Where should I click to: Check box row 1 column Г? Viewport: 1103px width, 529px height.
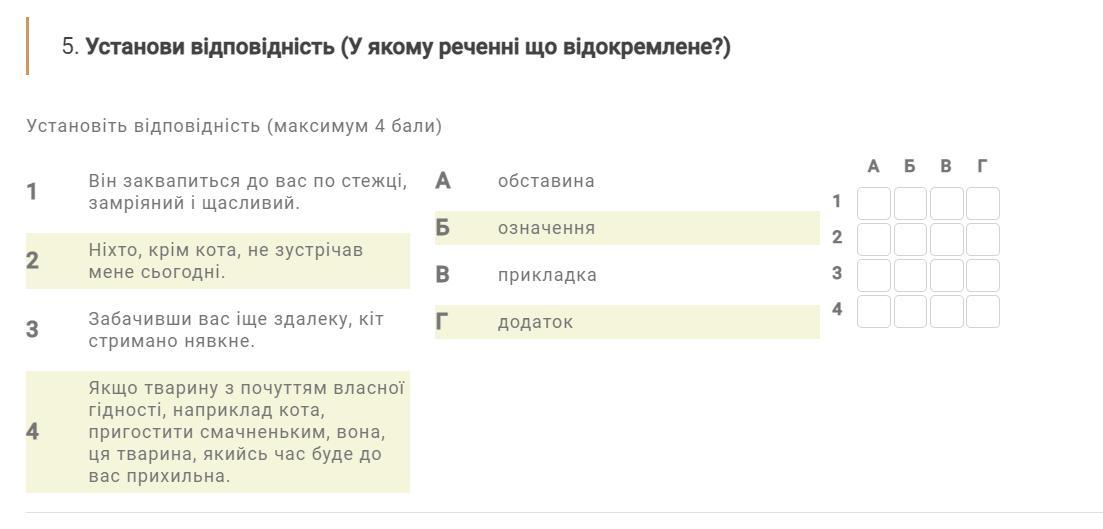(x=983, y=203)
